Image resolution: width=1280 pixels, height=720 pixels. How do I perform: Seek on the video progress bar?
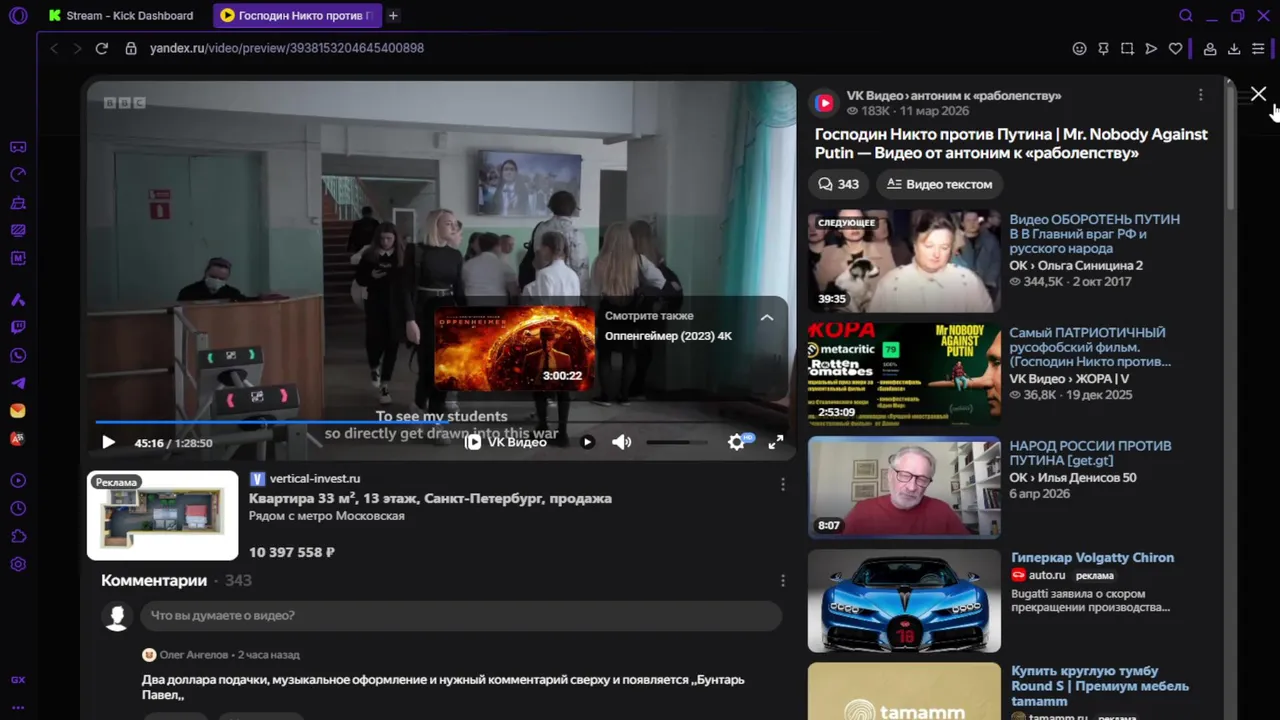coord(441,423)
